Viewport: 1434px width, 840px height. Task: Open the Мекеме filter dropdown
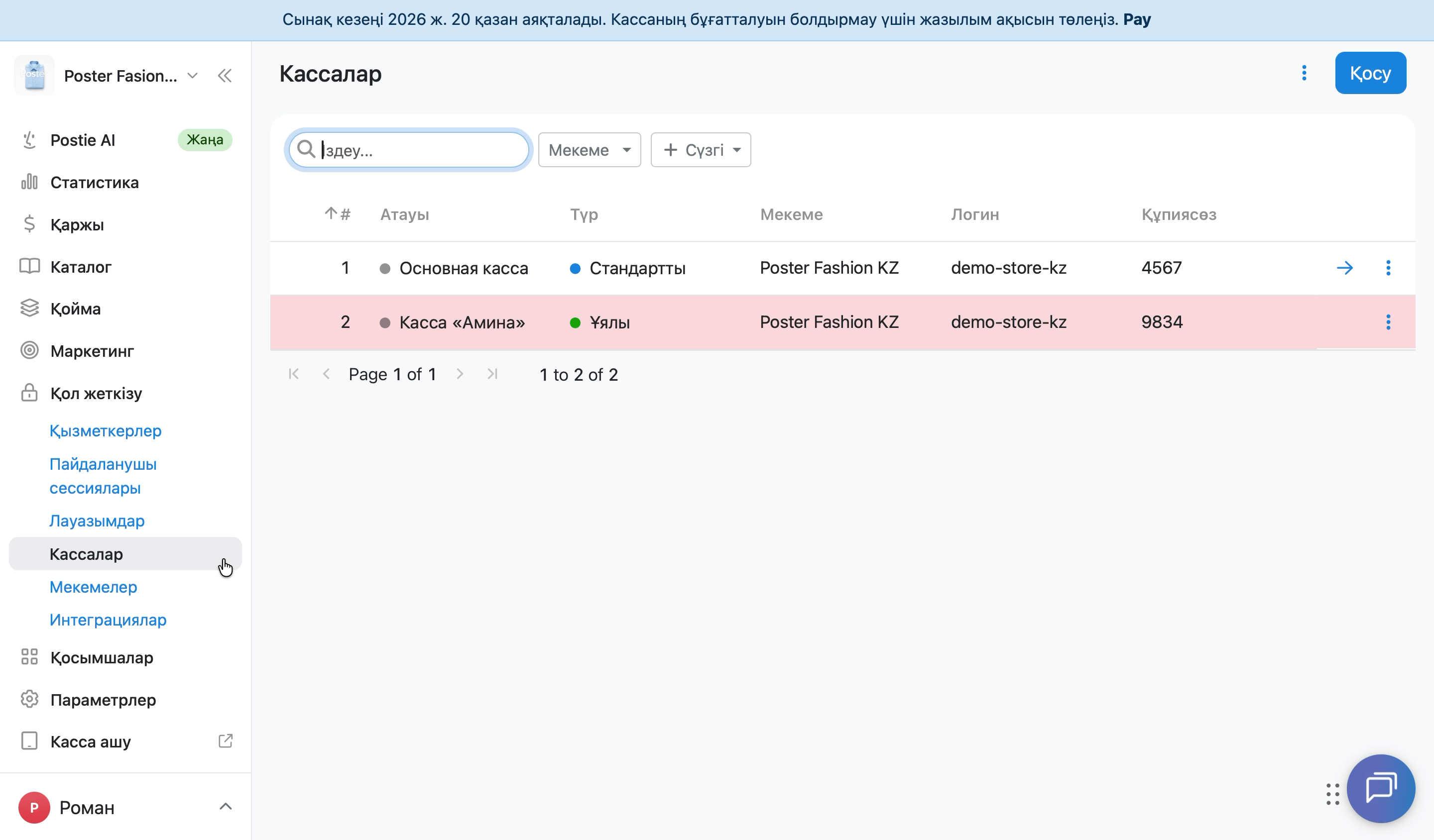590,150
